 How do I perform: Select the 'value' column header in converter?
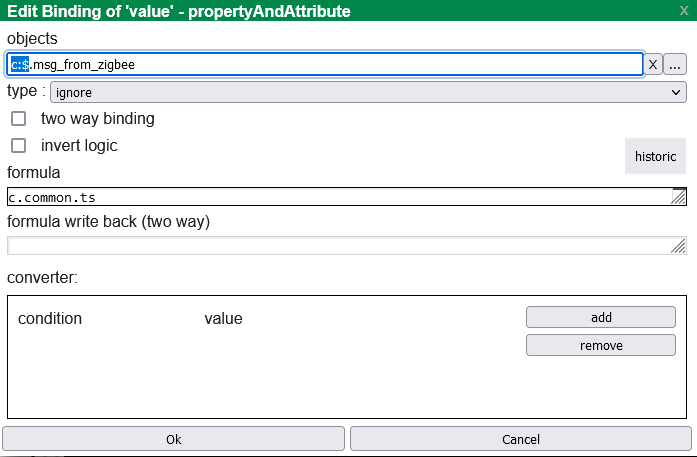click(223, 319)
